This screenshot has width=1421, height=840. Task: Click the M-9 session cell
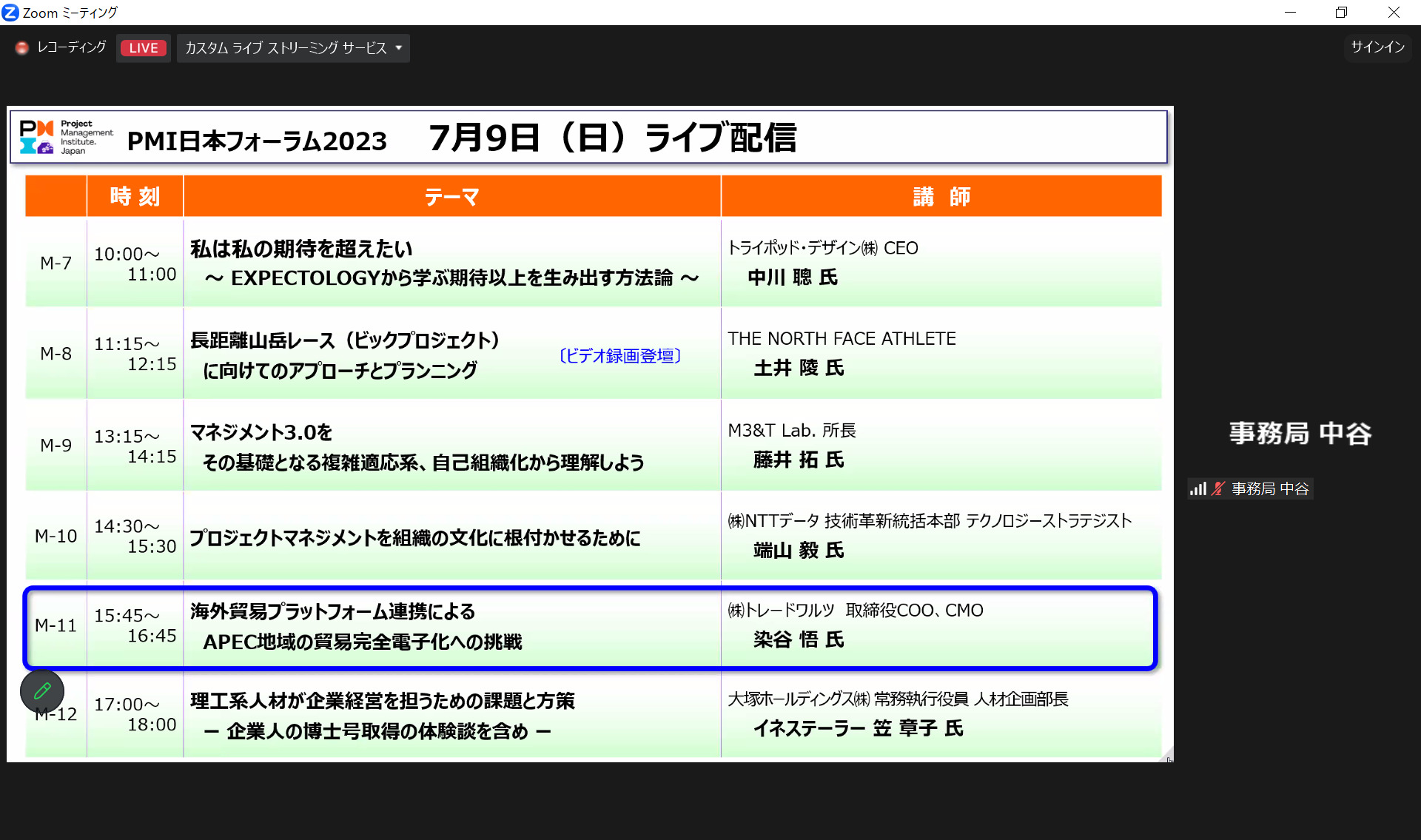click(x=56, y=446)
